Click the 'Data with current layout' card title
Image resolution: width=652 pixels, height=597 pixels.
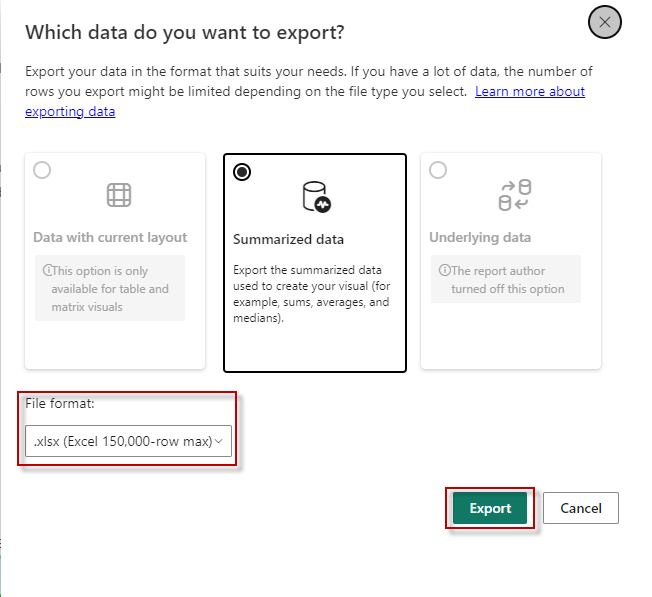tap(110, 238)
